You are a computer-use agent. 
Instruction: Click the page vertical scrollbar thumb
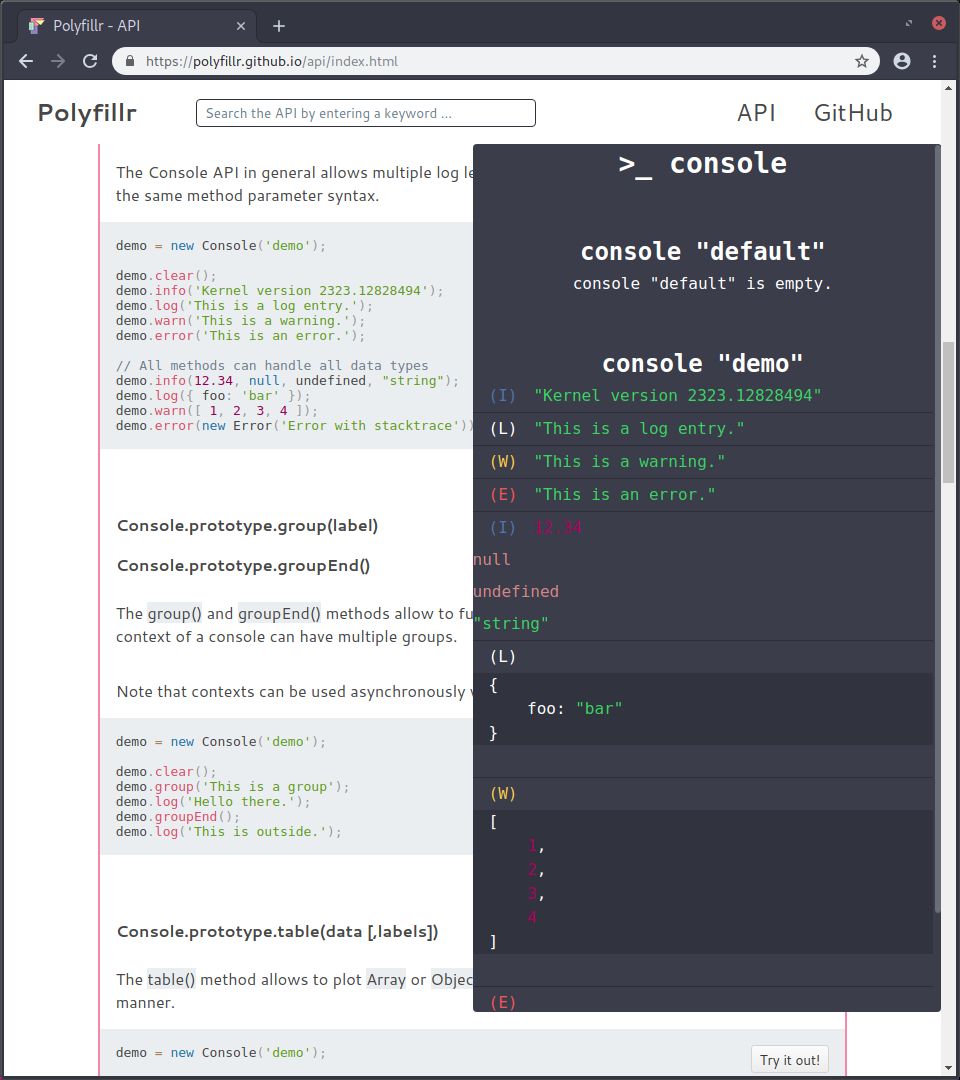point(949,411)
